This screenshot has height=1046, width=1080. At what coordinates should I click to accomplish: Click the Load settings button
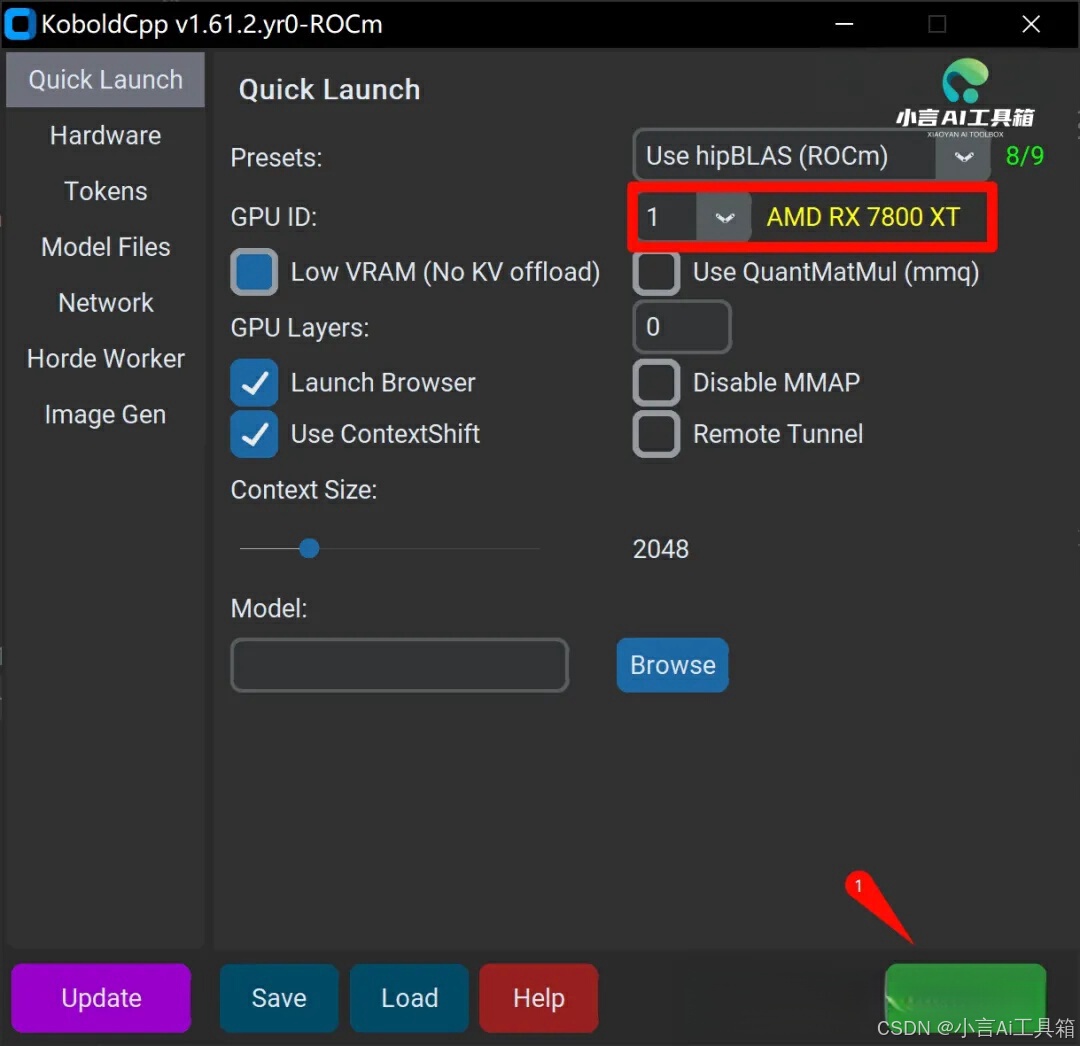point(410,998)
